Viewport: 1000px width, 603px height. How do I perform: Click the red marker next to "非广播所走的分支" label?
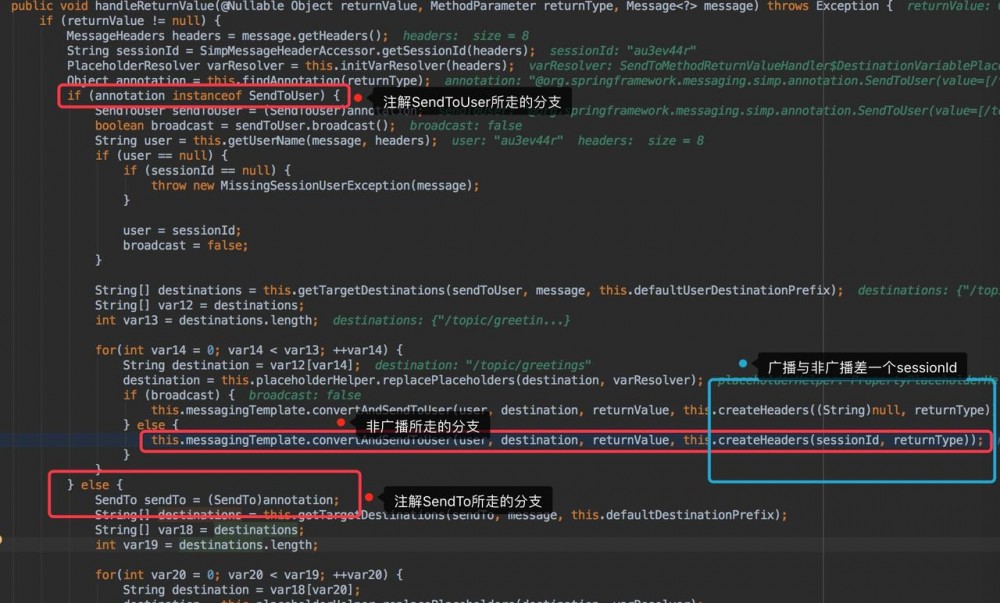pyautogui.click(x=339, y=422)
